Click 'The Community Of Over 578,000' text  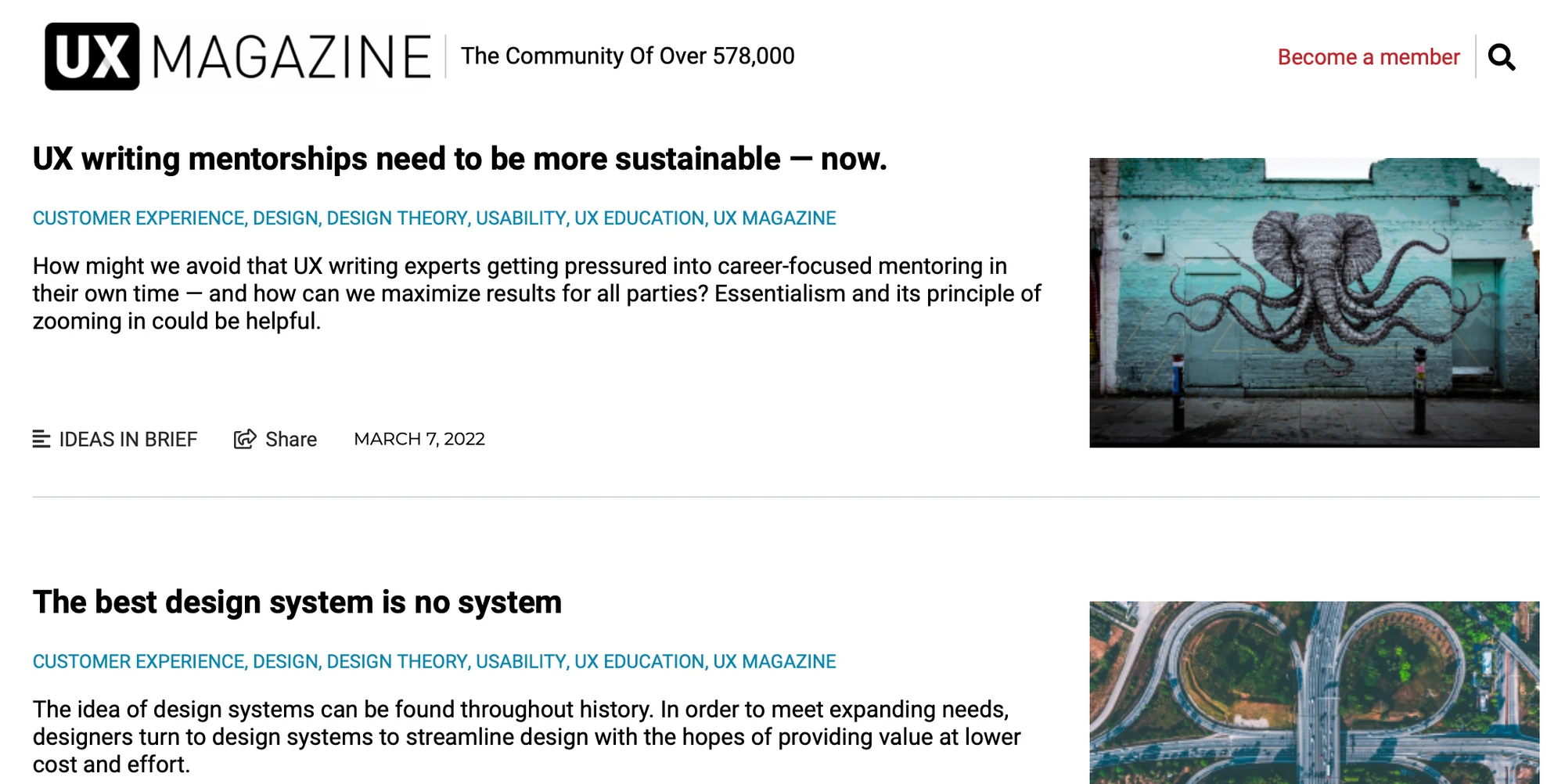[x=628, y=56]
